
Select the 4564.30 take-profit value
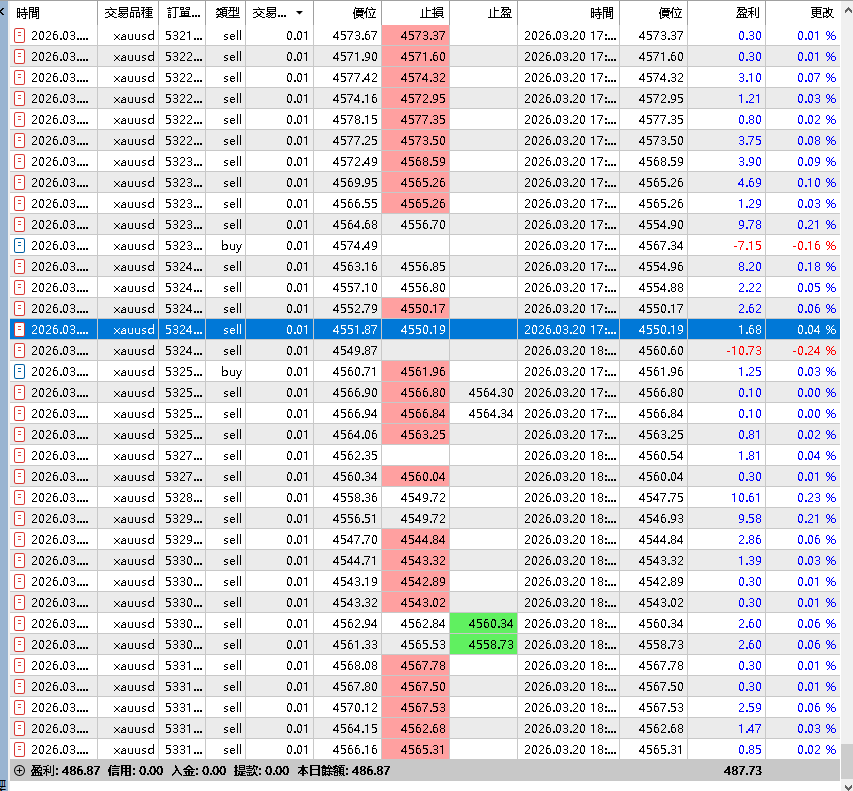[491, 393]
